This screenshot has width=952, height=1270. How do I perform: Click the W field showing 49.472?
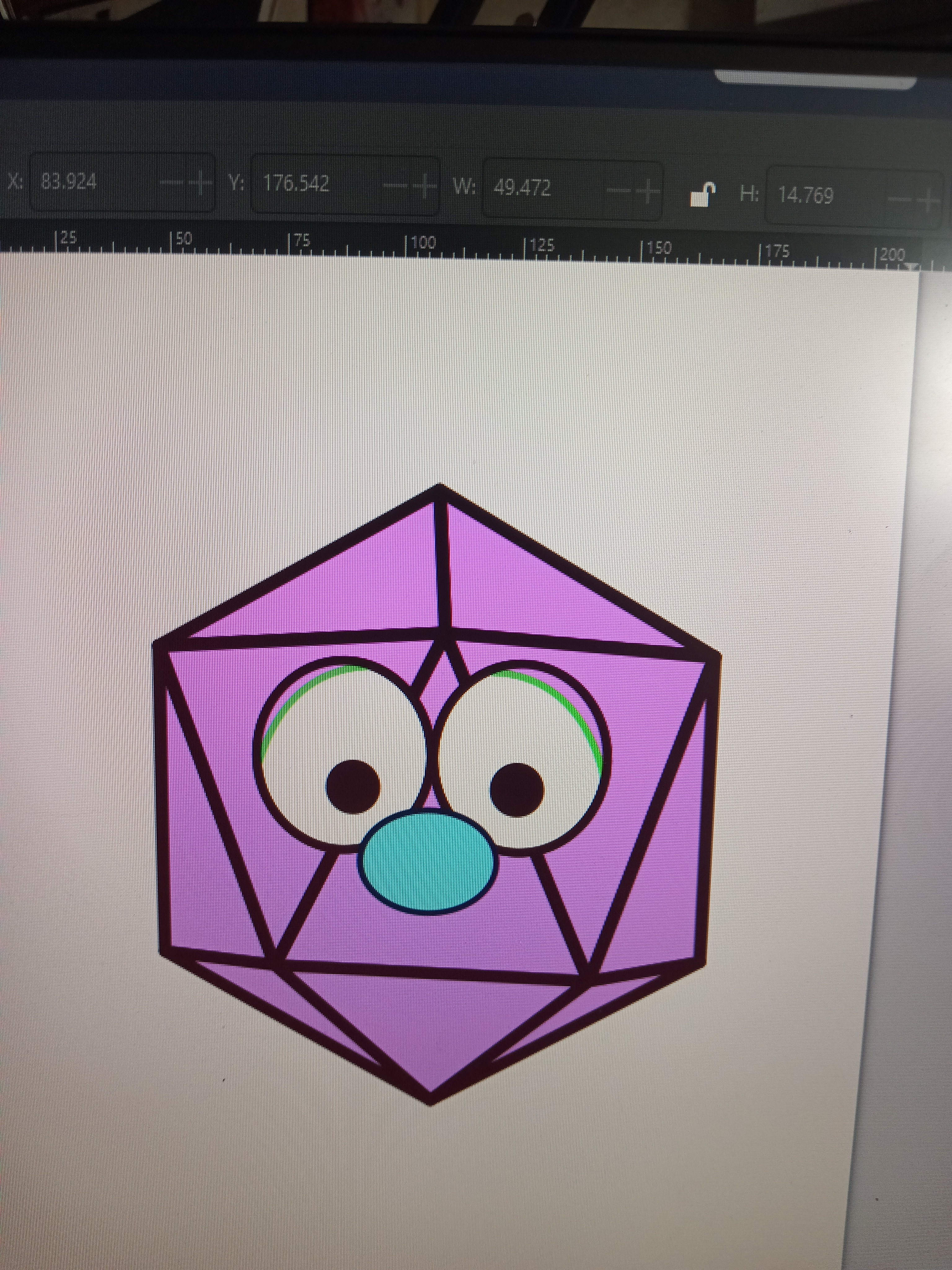click(x=522, y=188)
